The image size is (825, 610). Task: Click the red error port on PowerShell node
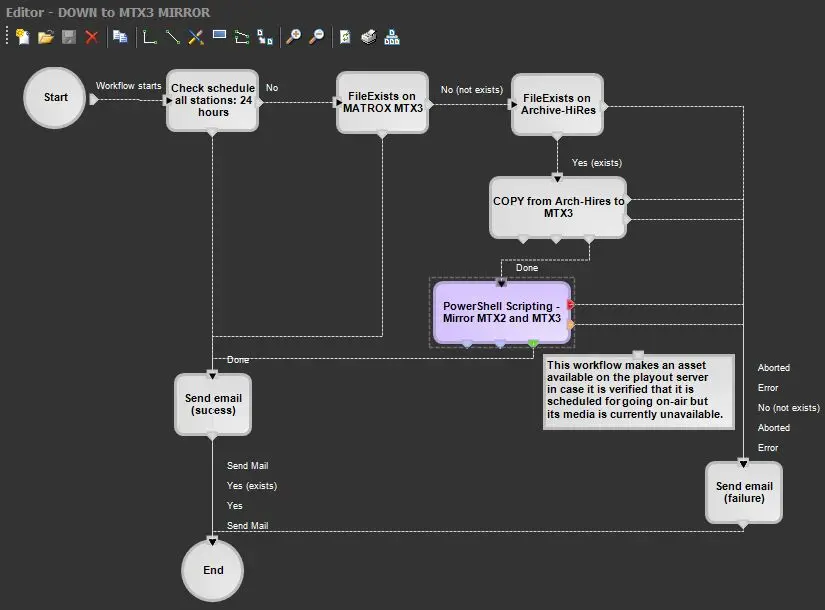pos(570,304)
